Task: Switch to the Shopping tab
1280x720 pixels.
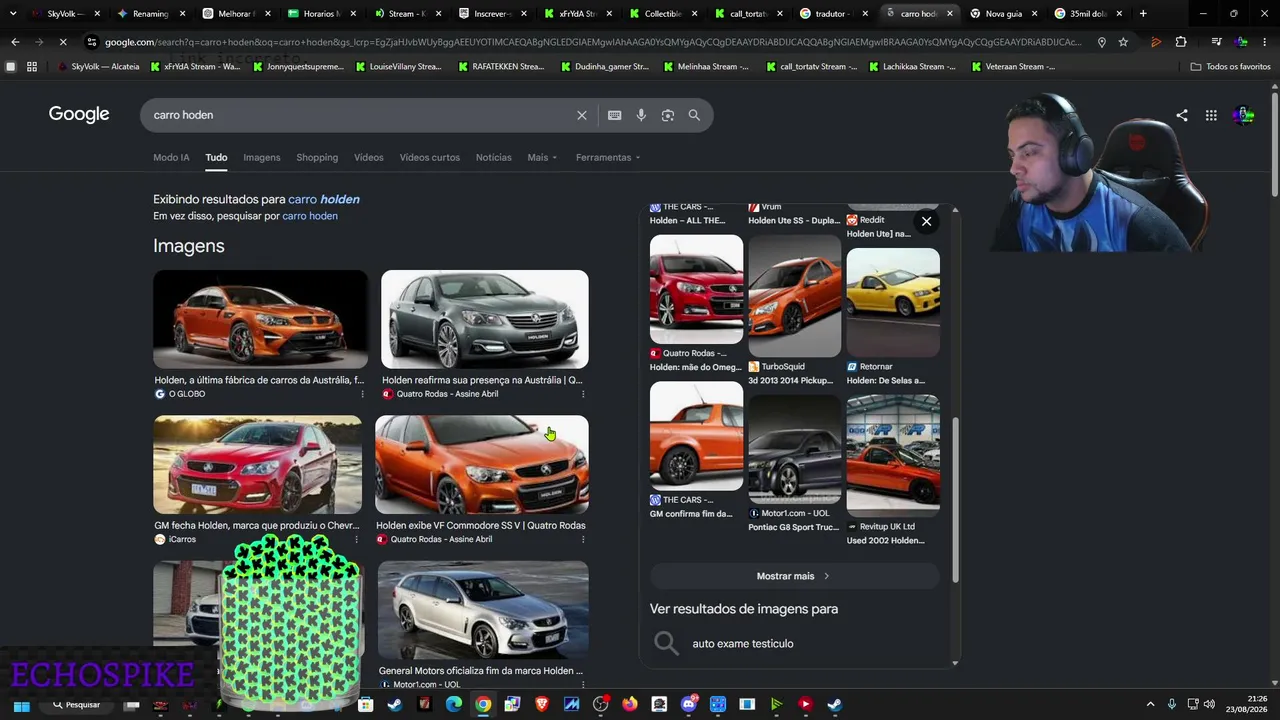Action: (317, 157)
